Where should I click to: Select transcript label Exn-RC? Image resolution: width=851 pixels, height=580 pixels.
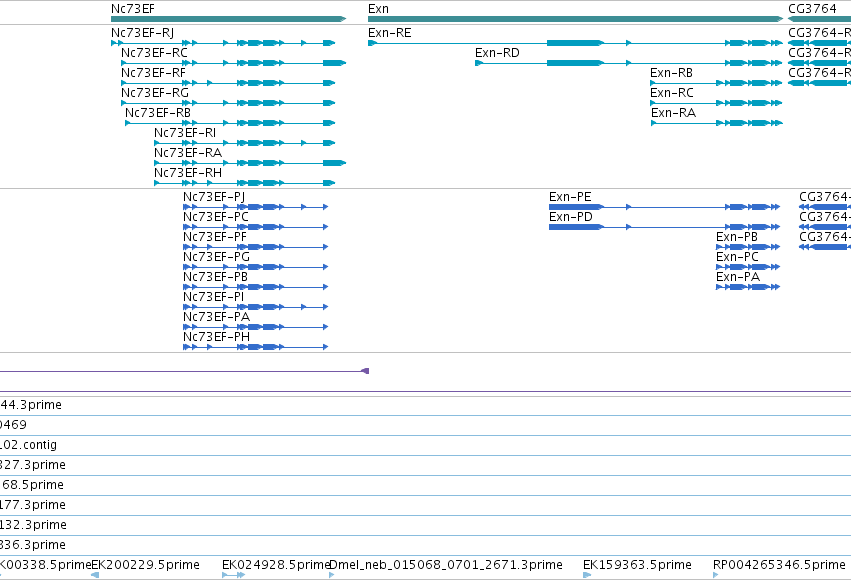click(672, 93)
